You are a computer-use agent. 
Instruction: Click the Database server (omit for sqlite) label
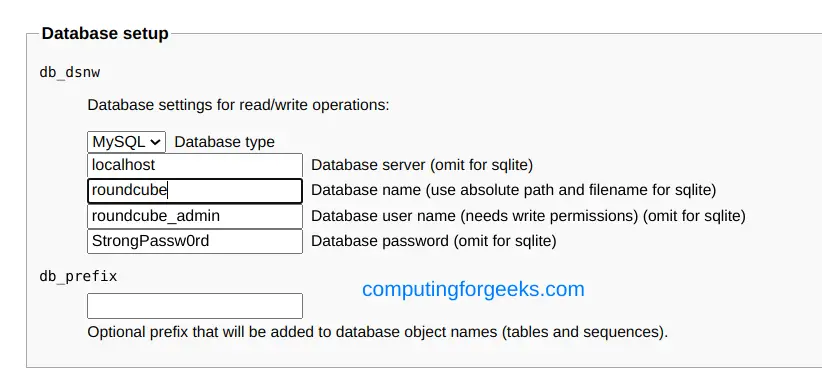(422, 165)
